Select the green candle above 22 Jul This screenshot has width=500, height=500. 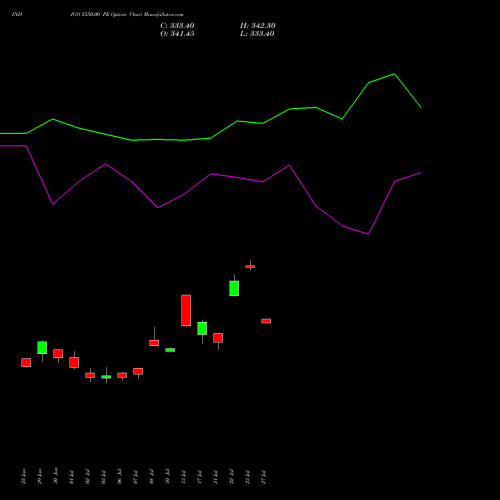[x=234, y=288]
